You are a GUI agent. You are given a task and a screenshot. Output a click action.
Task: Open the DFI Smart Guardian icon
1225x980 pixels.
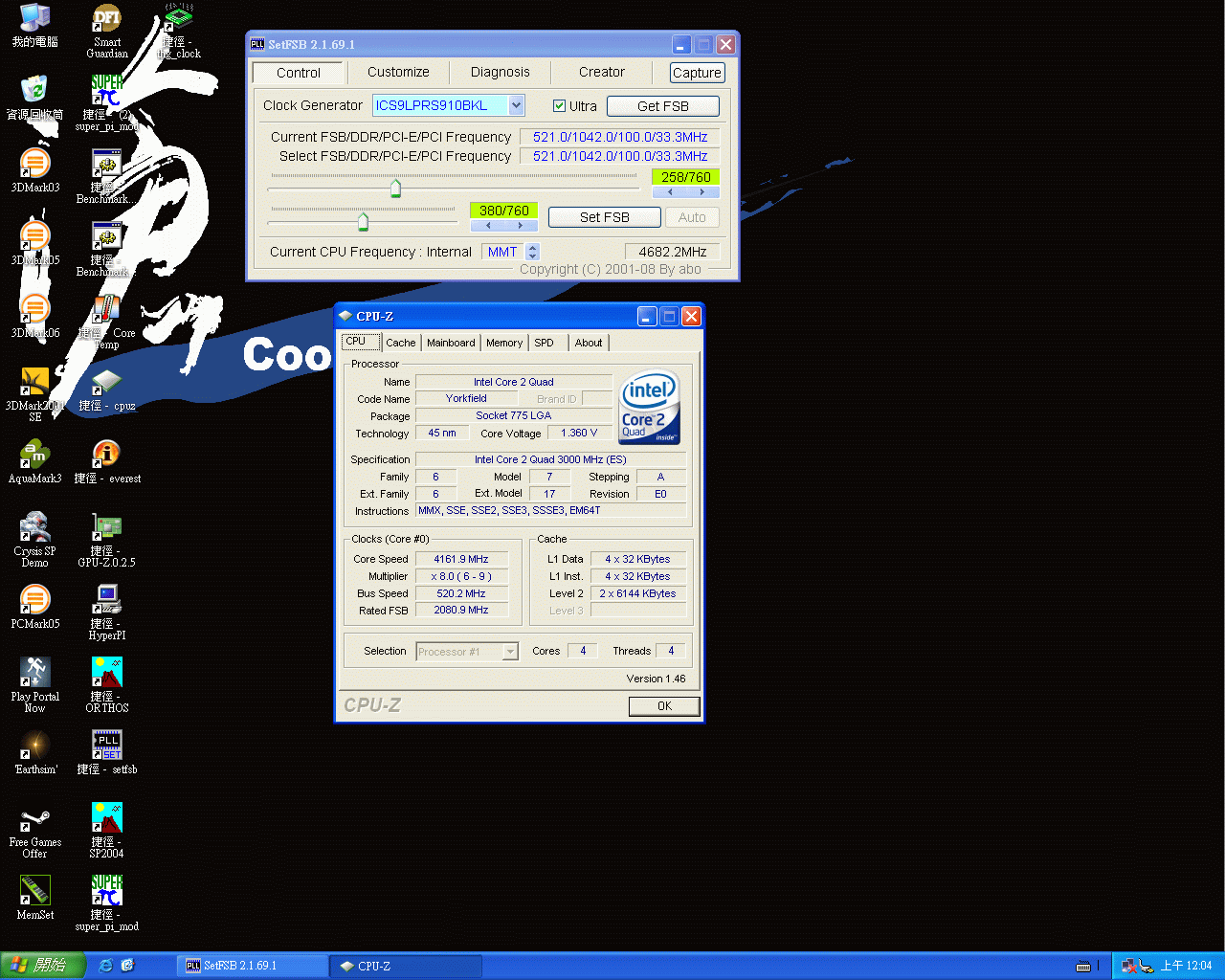coord(107,31)
